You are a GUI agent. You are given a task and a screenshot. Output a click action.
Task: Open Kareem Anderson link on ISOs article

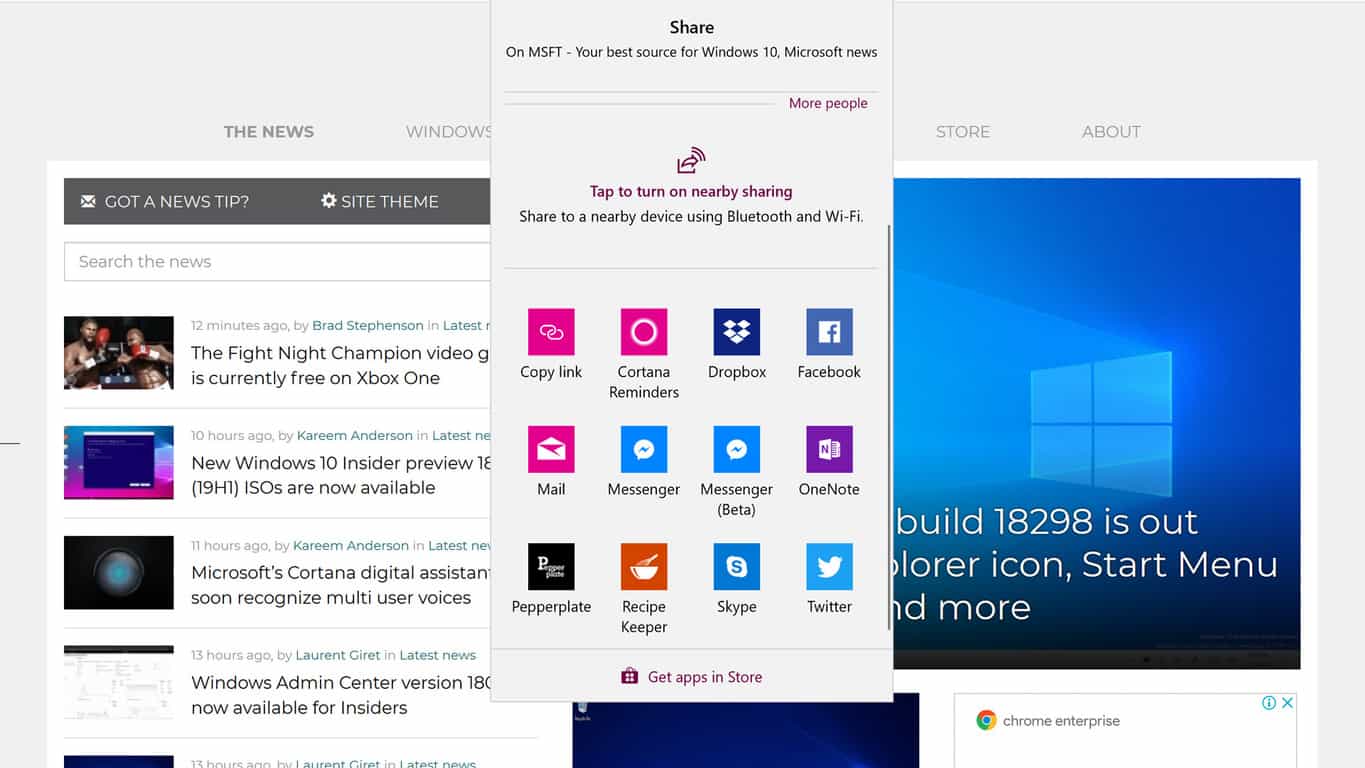coord(355,435)
